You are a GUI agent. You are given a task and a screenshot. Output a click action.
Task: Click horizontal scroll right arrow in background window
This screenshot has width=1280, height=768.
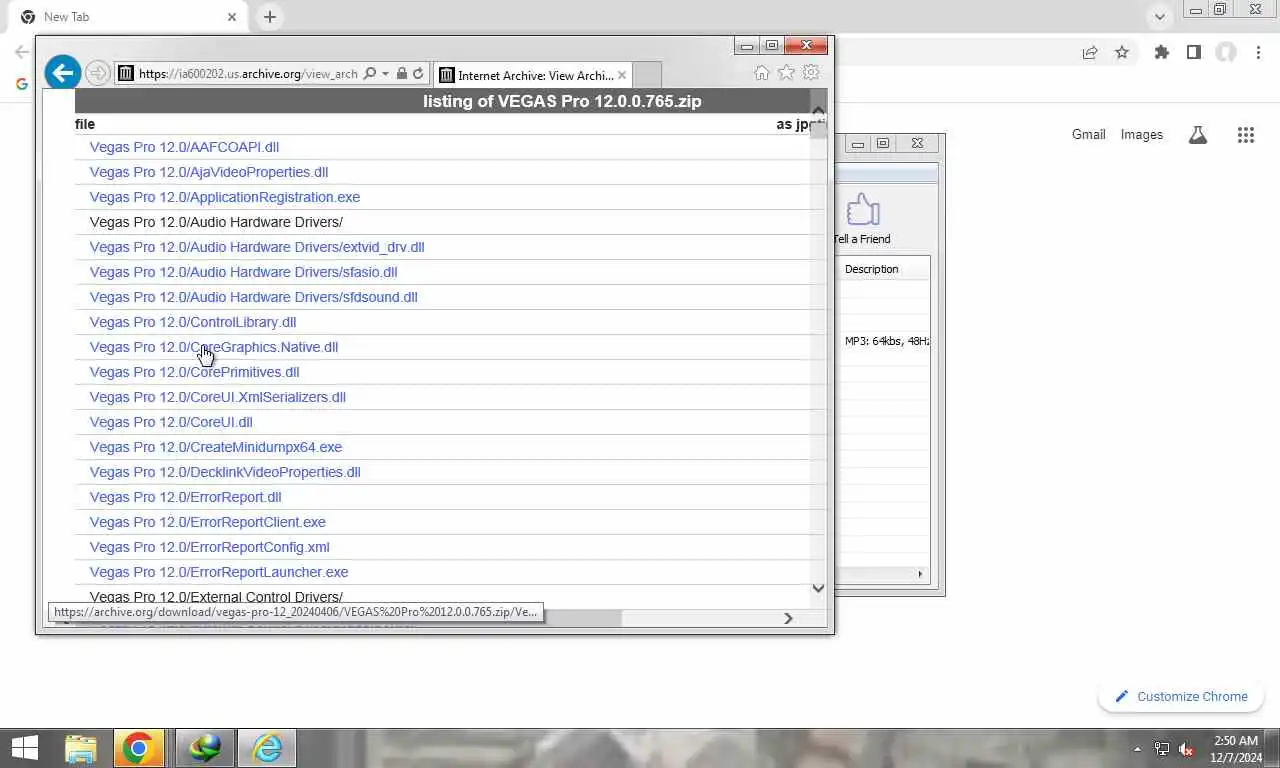[920, 574]
